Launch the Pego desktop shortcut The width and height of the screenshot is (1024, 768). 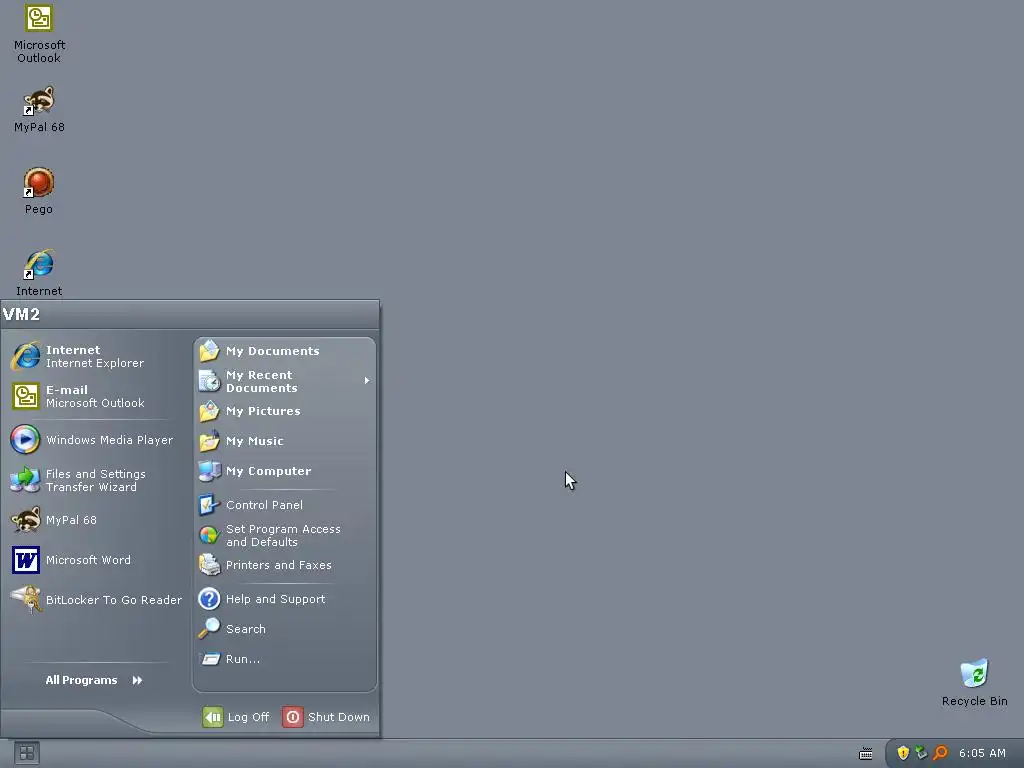(39, 191)
